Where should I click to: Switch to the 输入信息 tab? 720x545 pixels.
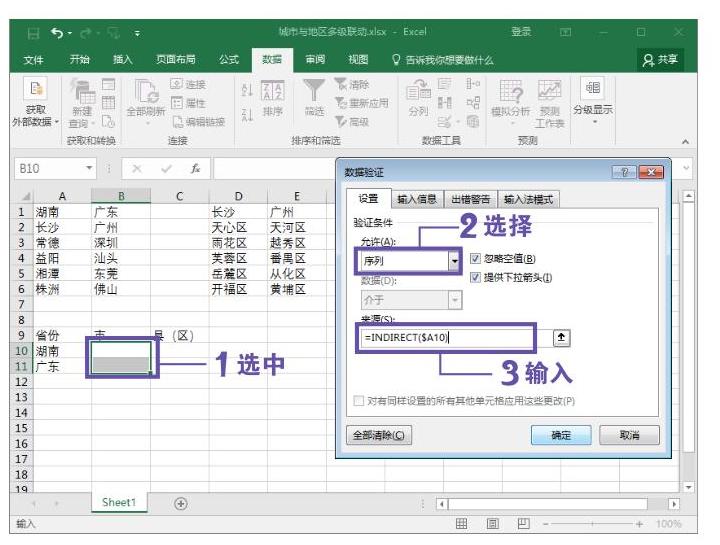[x=415, y=199]
